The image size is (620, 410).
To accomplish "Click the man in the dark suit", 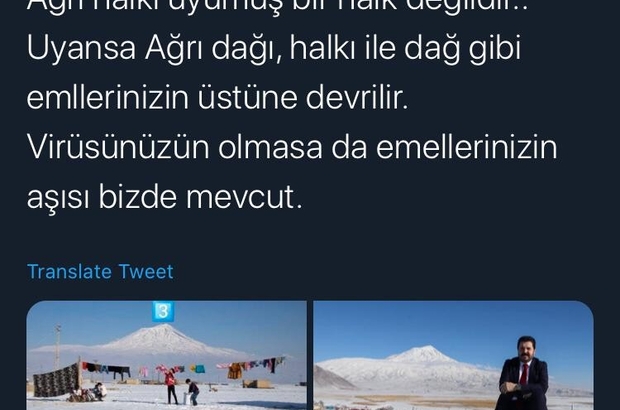I will point(522,374).
